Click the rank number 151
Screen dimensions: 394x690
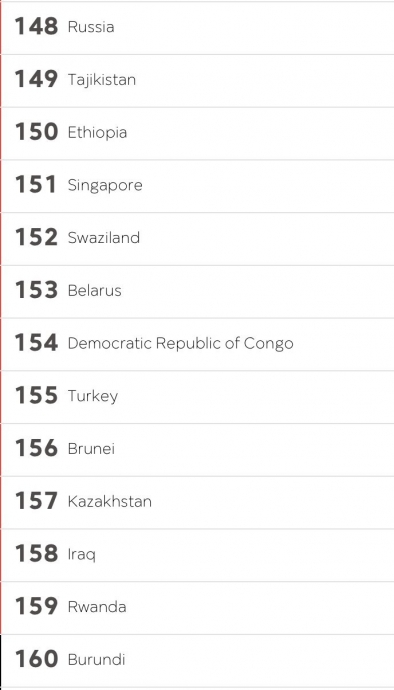[36, 184]
